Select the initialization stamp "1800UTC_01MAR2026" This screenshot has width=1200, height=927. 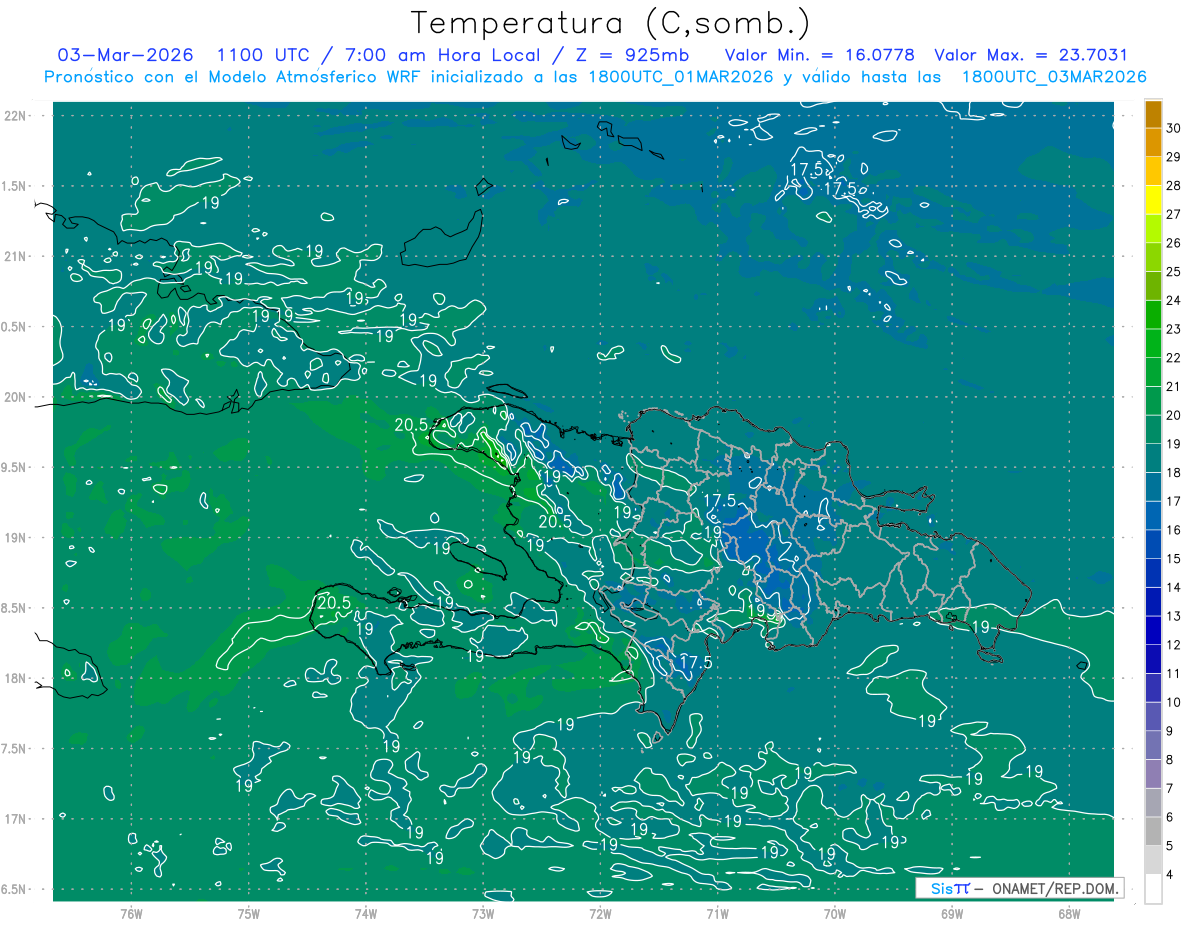(679, 77)
